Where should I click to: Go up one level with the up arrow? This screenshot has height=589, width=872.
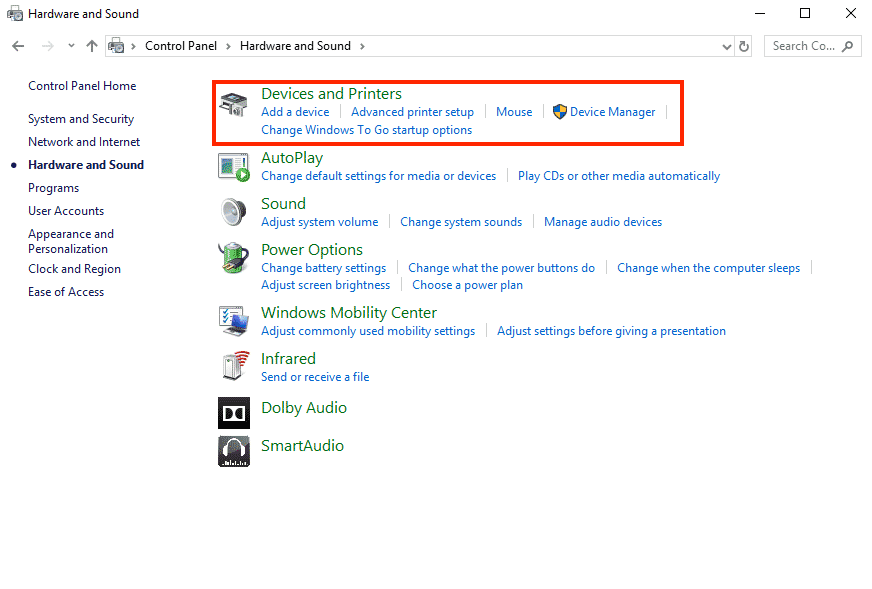[92, 46]
